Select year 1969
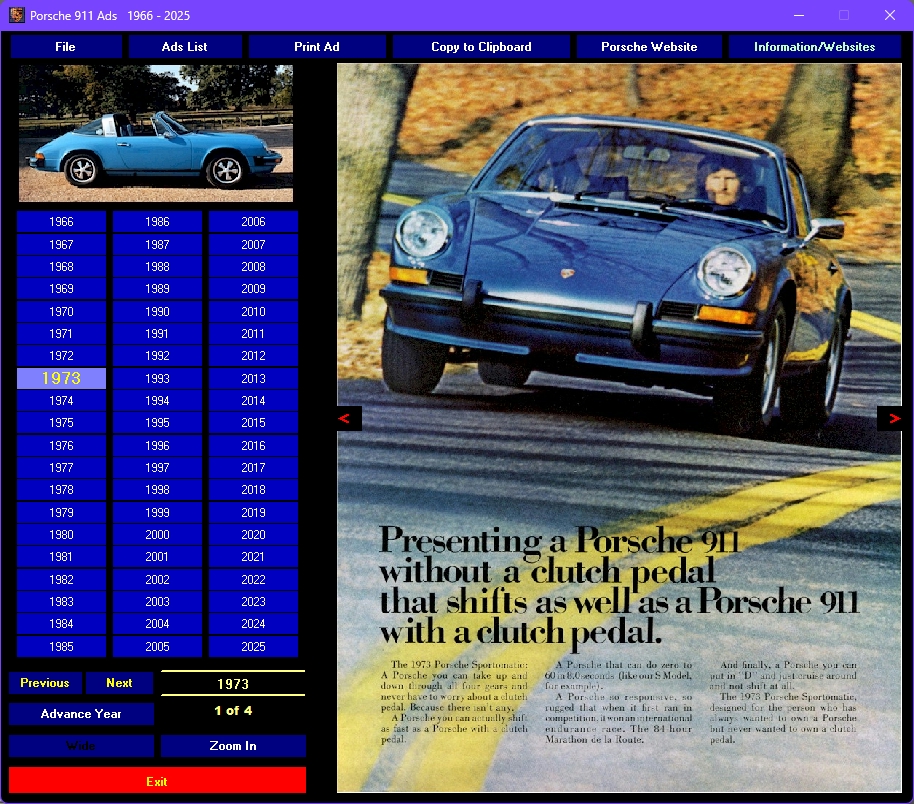This screenshot has height=804, width=914. click(61, 289)
